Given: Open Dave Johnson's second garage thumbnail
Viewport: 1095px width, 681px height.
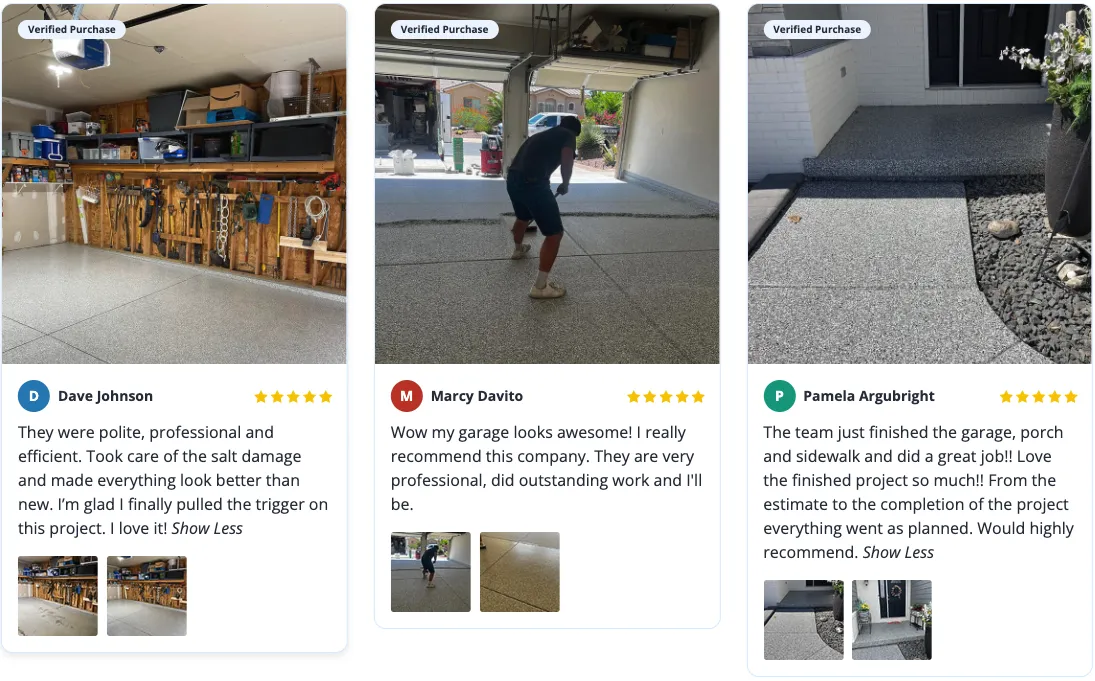Looking at the screenshot, I should pyautogui.click(x=147, y=596).
